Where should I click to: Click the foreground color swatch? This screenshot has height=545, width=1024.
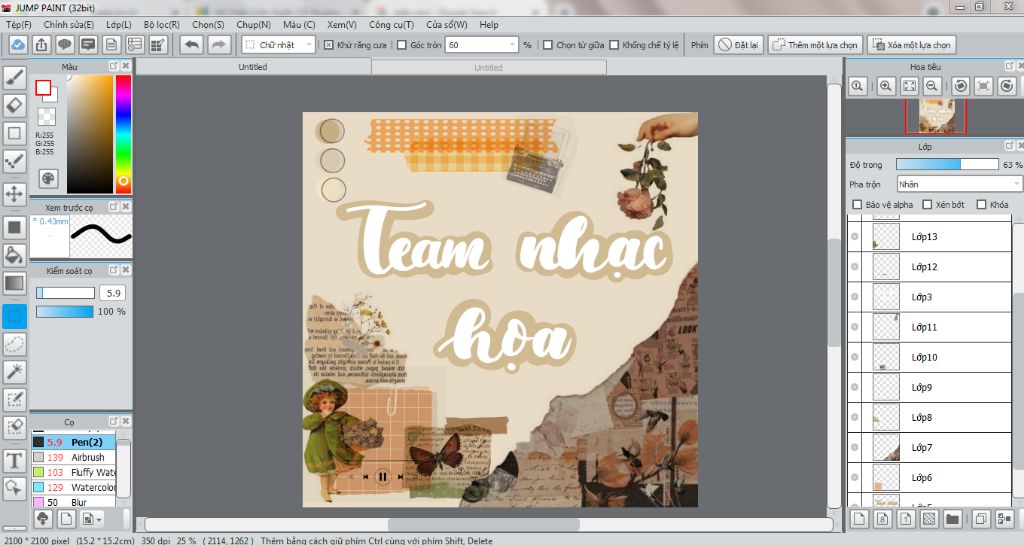tap(43, 88)
